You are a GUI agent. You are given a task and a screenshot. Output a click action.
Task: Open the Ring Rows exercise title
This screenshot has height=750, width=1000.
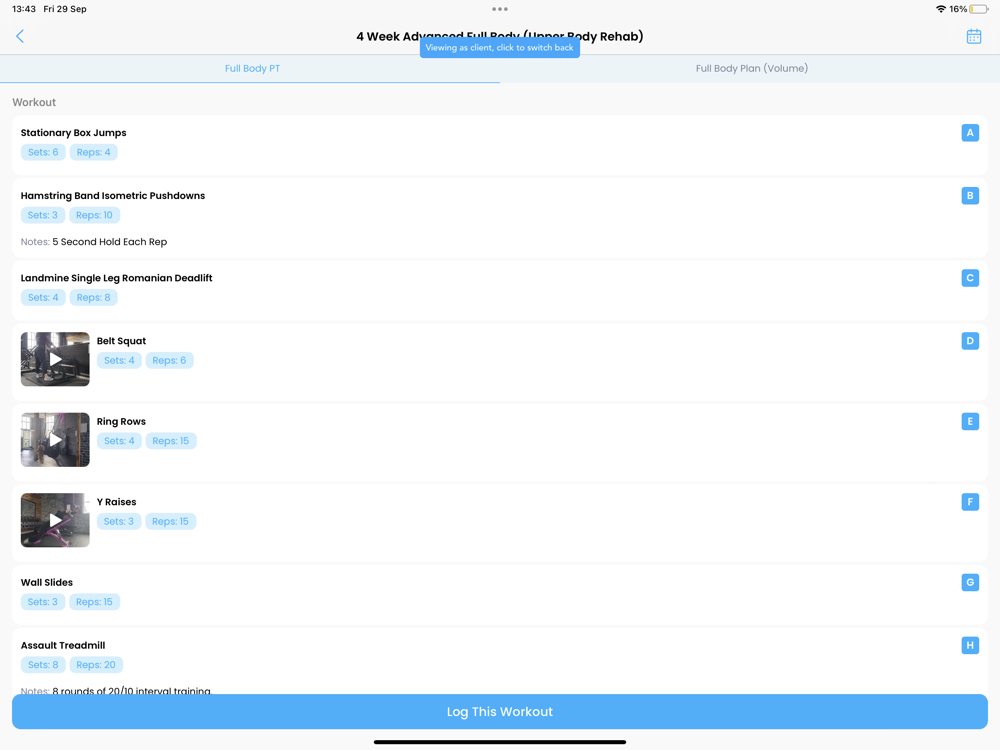121,422
